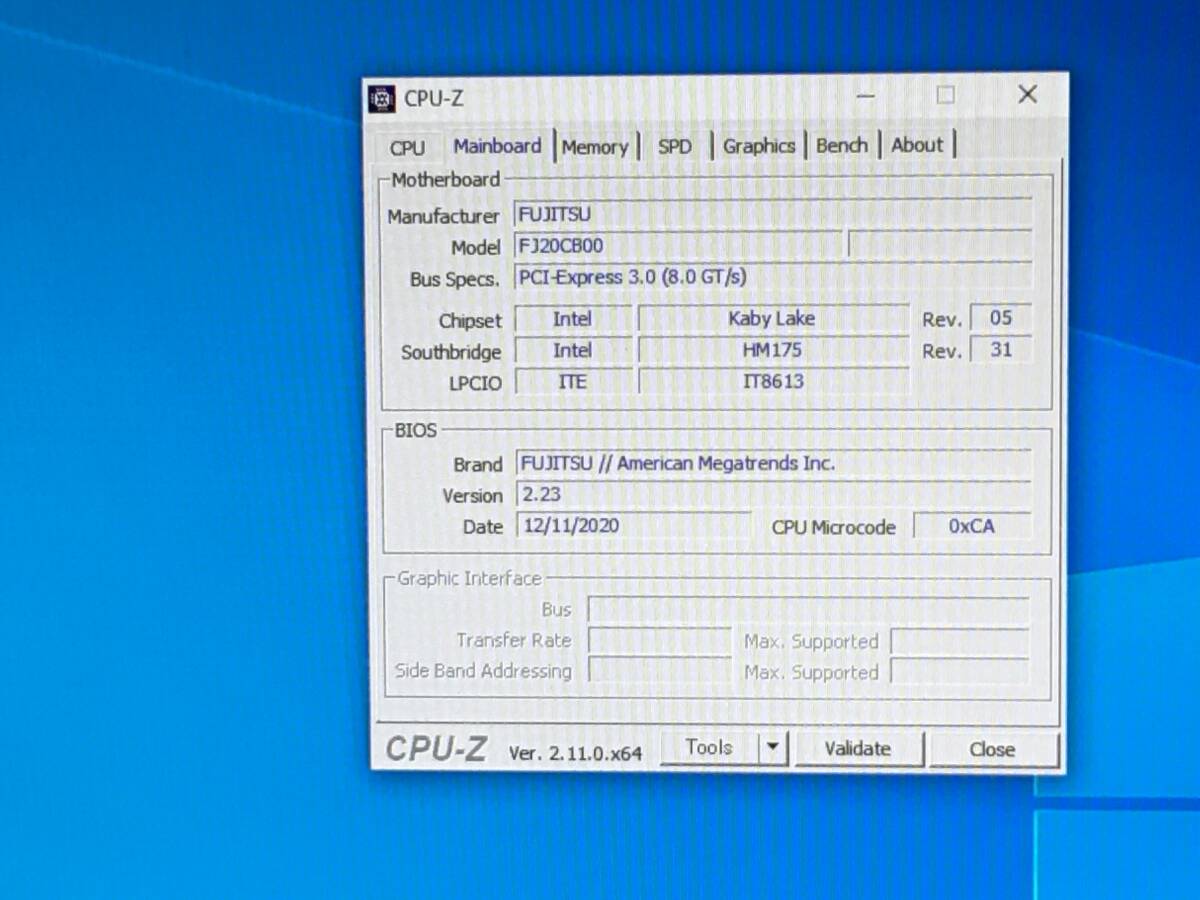Click the Bus Specs PCI-Express 3.0 field
Viewport: 1200px width, 900px height.
773,276
